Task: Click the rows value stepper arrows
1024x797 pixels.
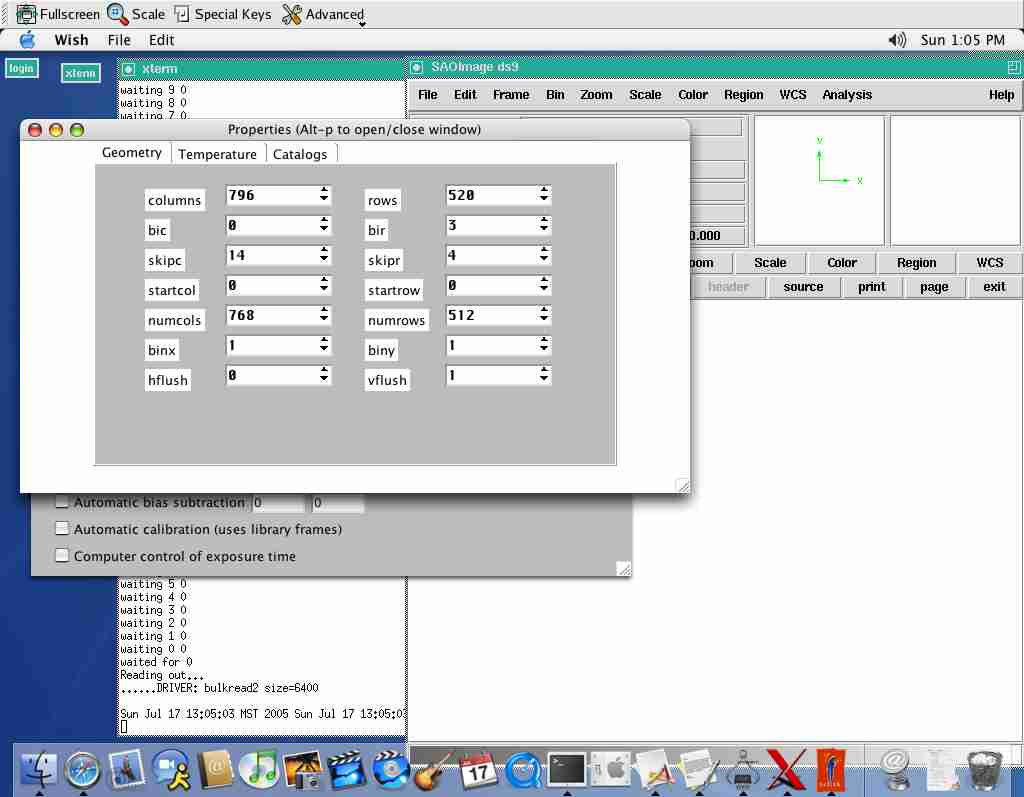Action: pos(544,194)
